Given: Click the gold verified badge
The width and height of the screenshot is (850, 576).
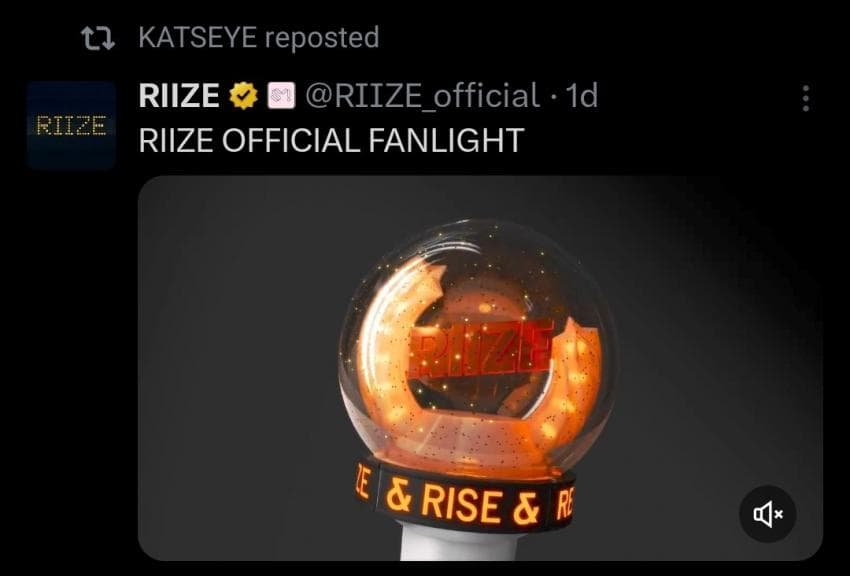Looking at the screenshot, I should pyautogui.click(x=243, y=96).
